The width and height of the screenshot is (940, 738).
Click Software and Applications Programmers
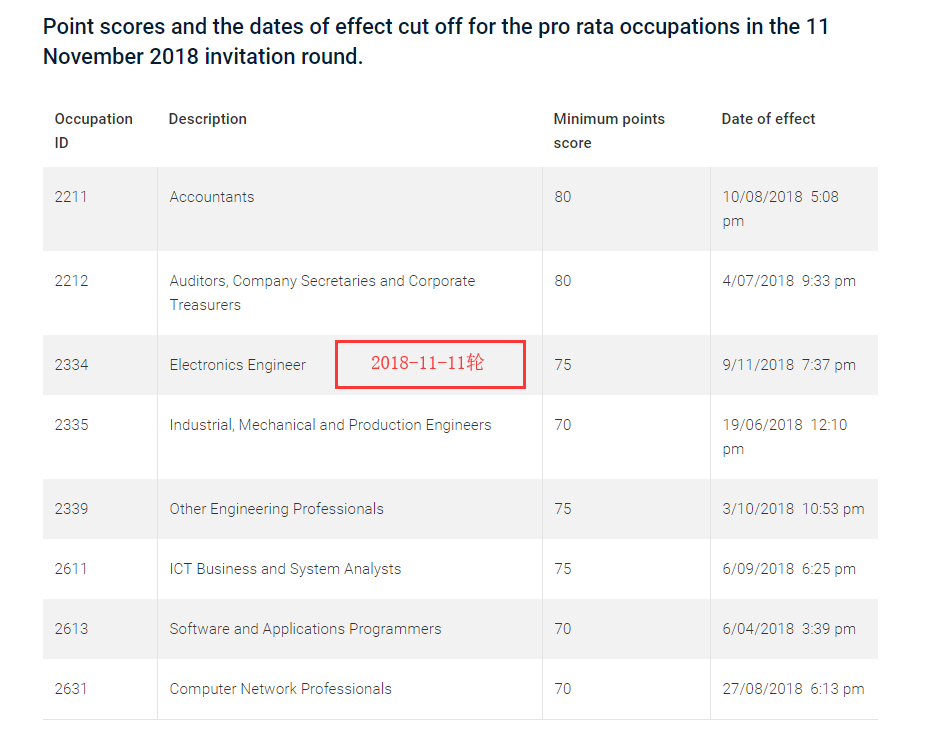[x=305, y=629]
